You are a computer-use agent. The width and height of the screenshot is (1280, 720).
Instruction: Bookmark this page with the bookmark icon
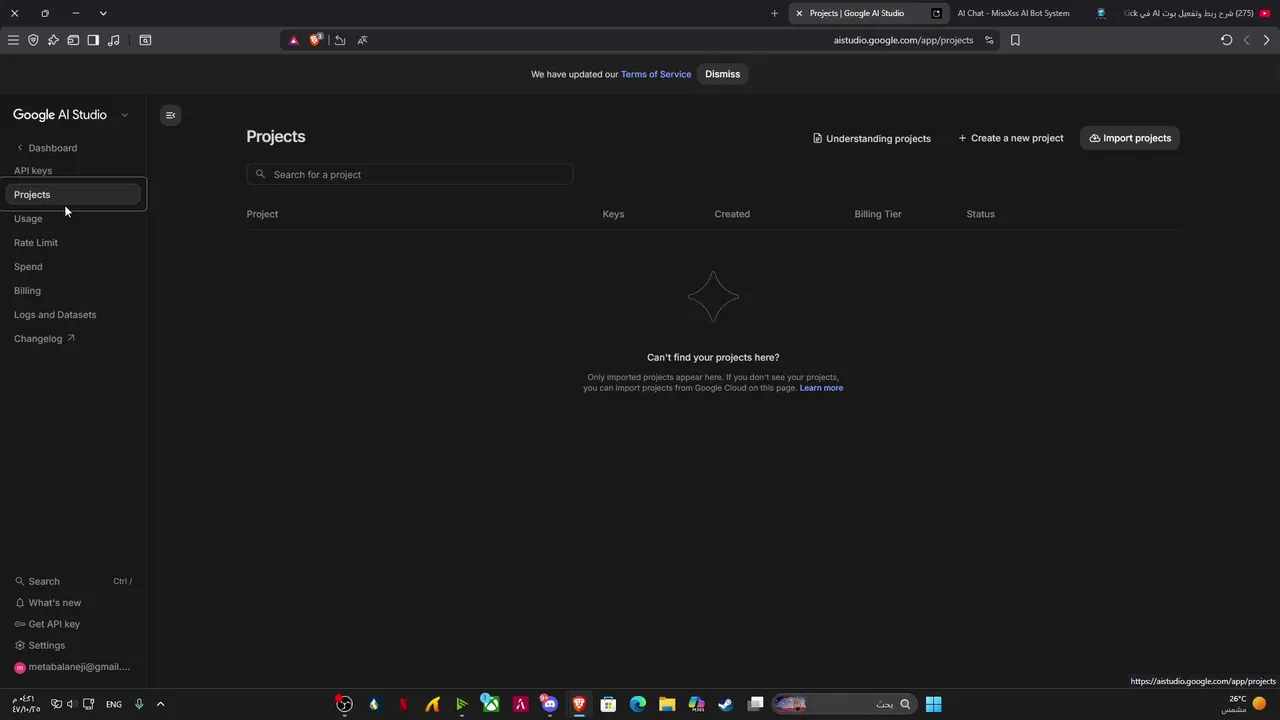[1015, 40]
